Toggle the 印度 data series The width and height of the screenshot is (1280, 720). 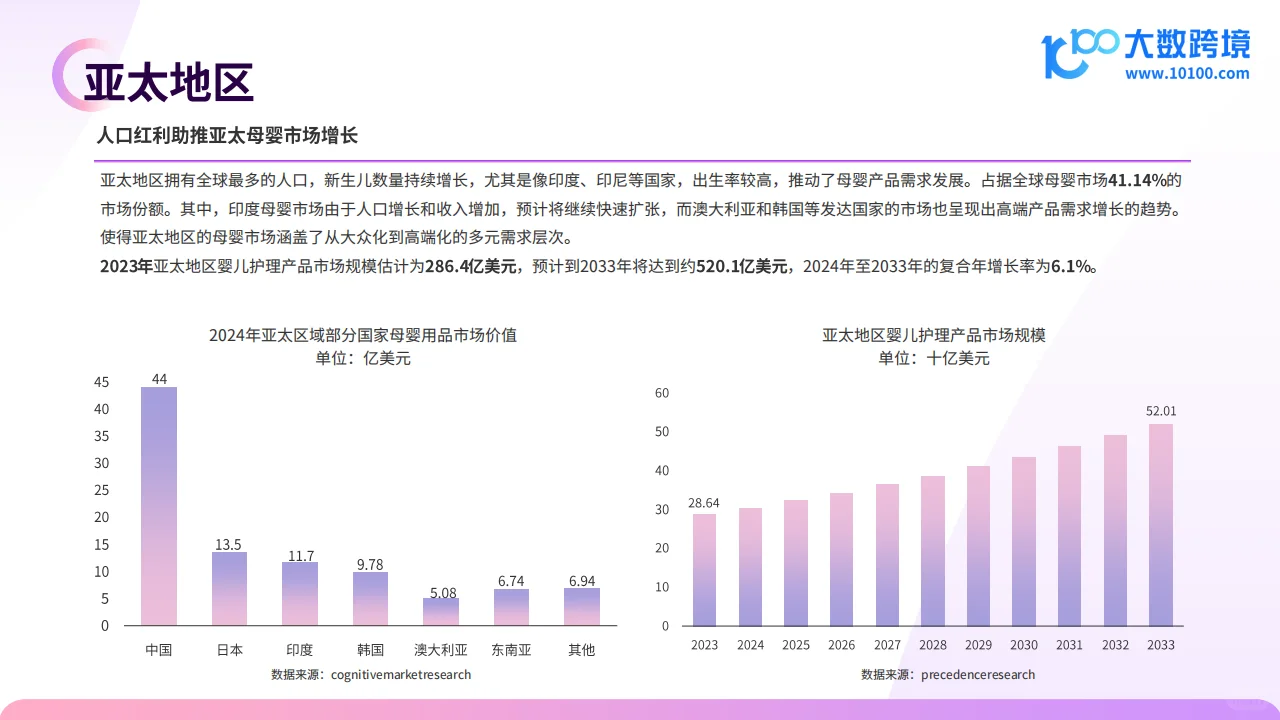(x=300, y=595)
